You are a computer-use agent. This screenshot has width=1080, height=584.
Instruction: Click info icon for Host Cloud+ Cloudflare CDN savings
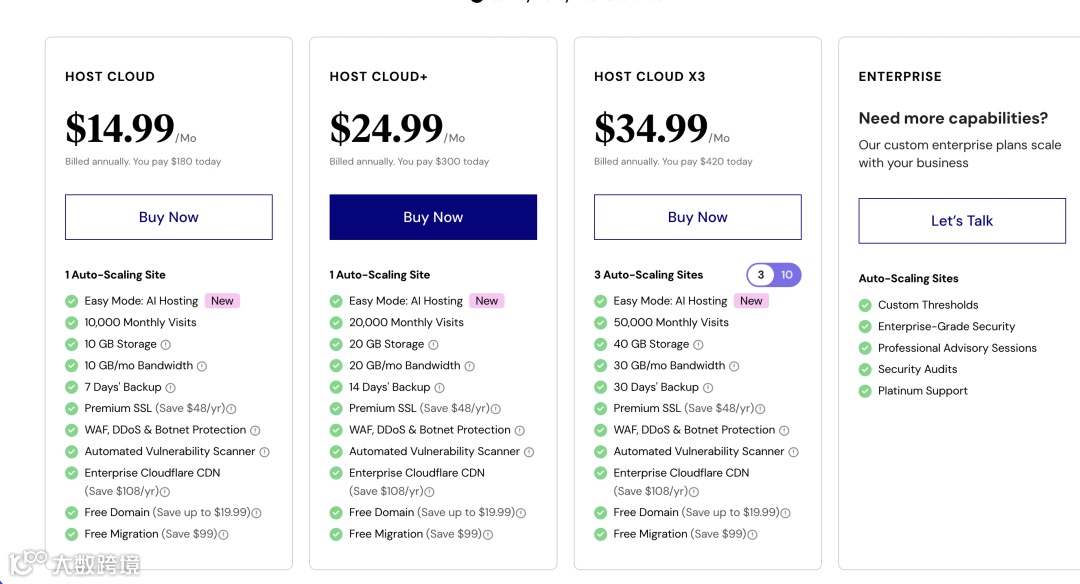429,492
